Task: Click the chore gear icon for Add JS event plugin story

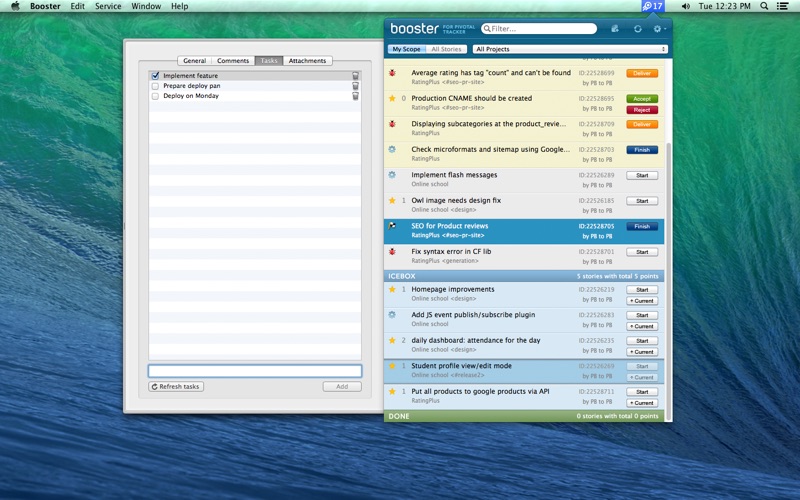Action: click(x=392, y=315)
